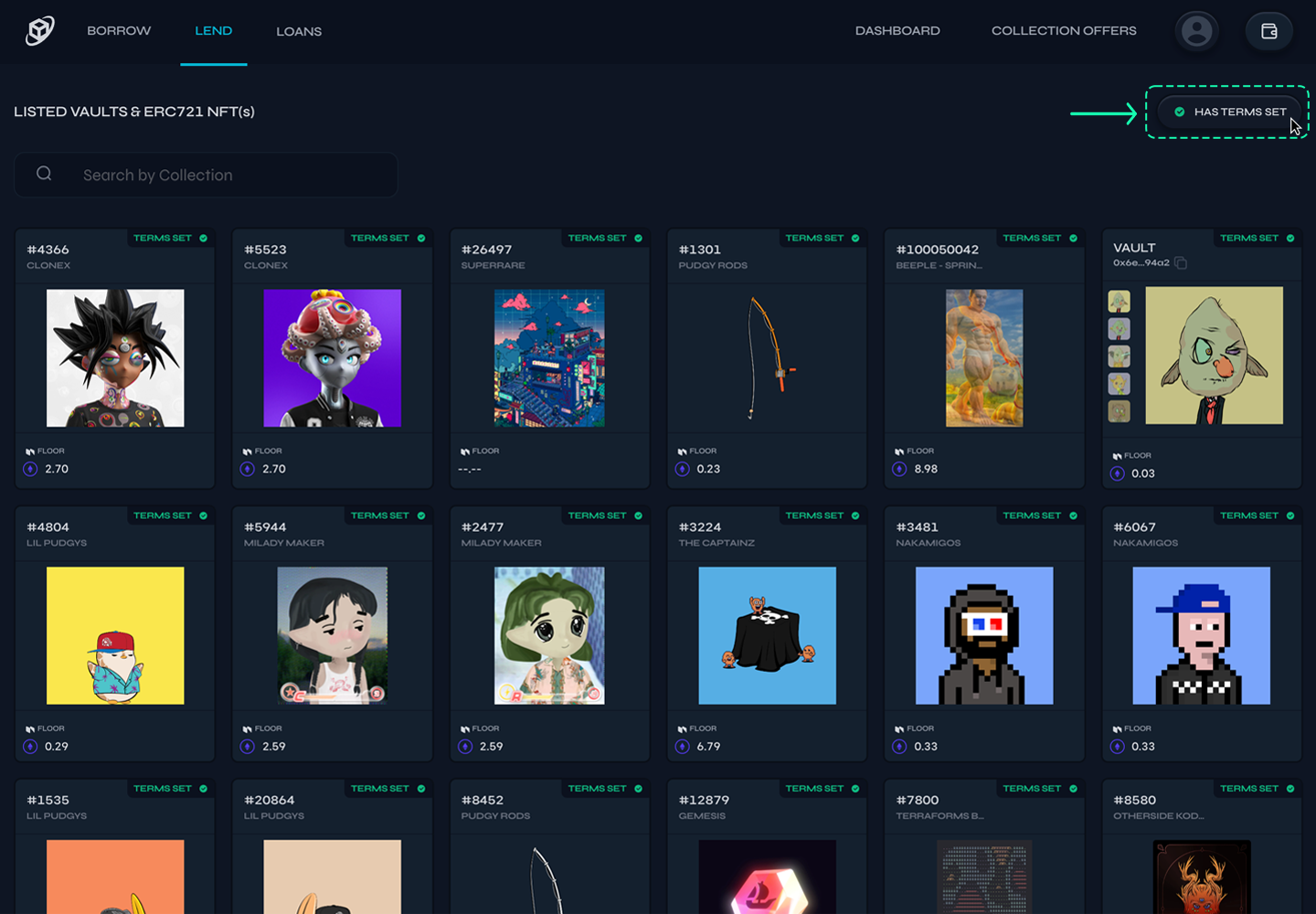Click the TERMS SET label on card #7800
The image size is (1316, 914).
pyautogui.click(x=1032, y=789)
